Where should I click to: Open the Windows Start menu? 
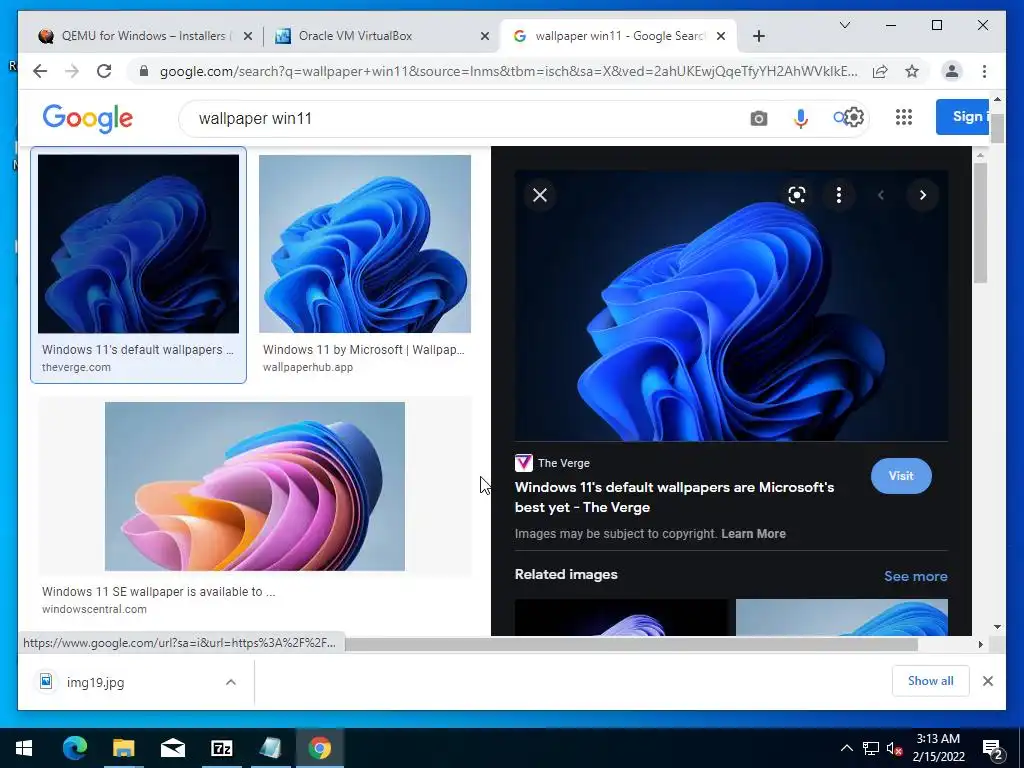coord(24,748)
